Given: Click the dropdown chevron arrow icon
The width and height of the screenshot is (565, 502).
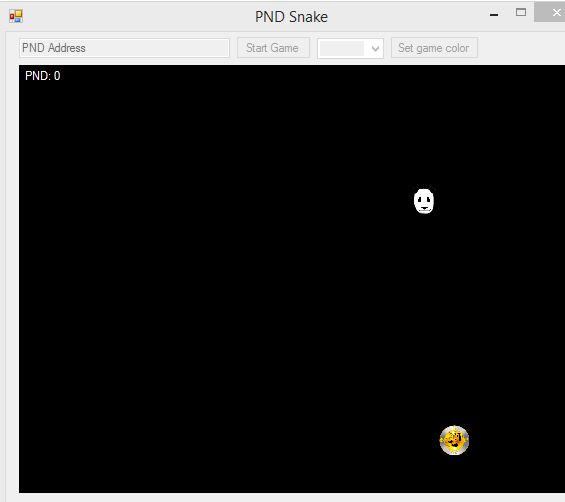Looking at the screenshot, I should coord(375,49).
